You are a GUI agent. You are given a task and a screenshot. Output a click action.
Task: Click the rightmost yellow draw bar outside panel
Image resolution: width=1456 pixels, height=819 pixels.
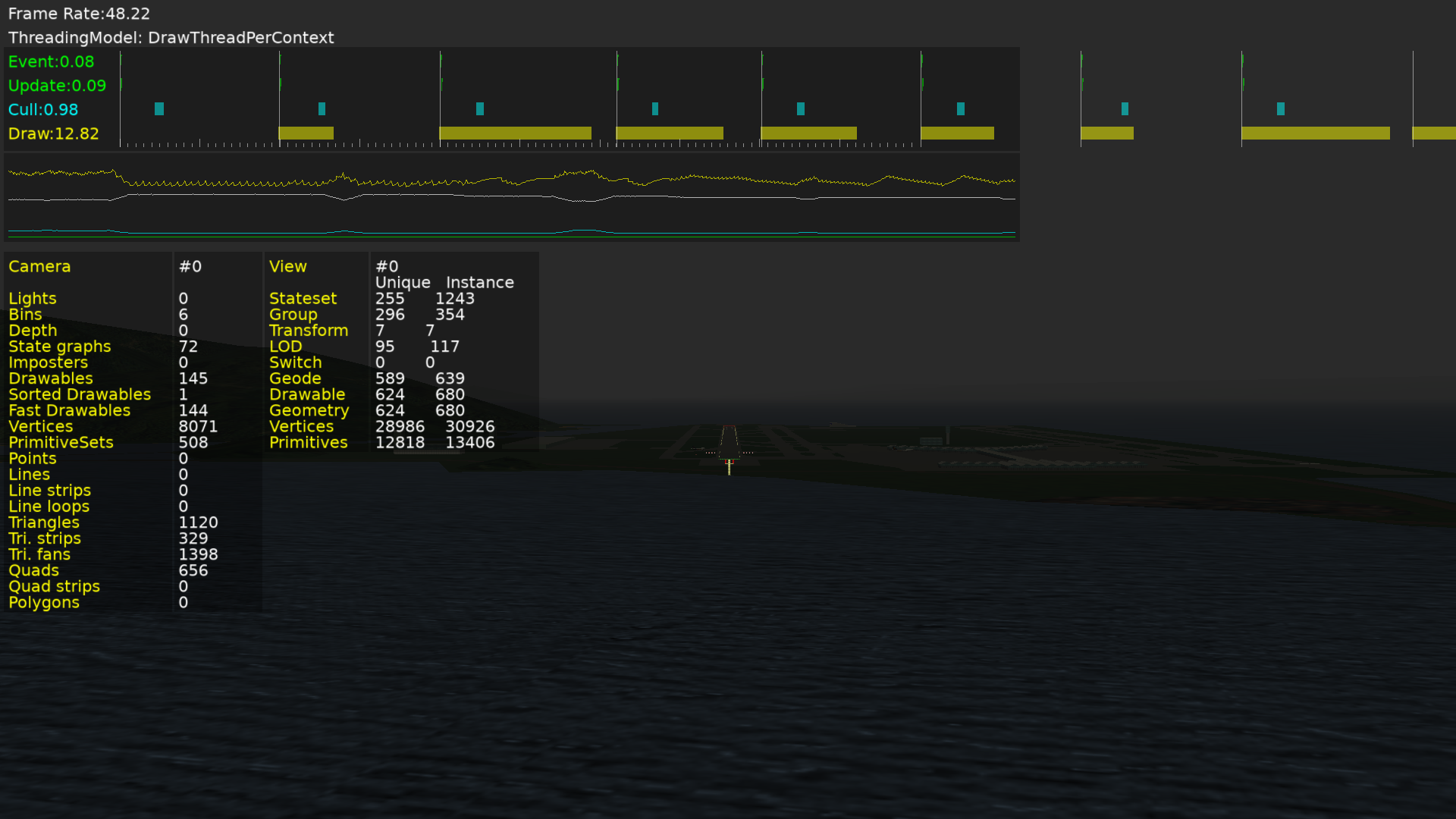[x=1433, y=133]
